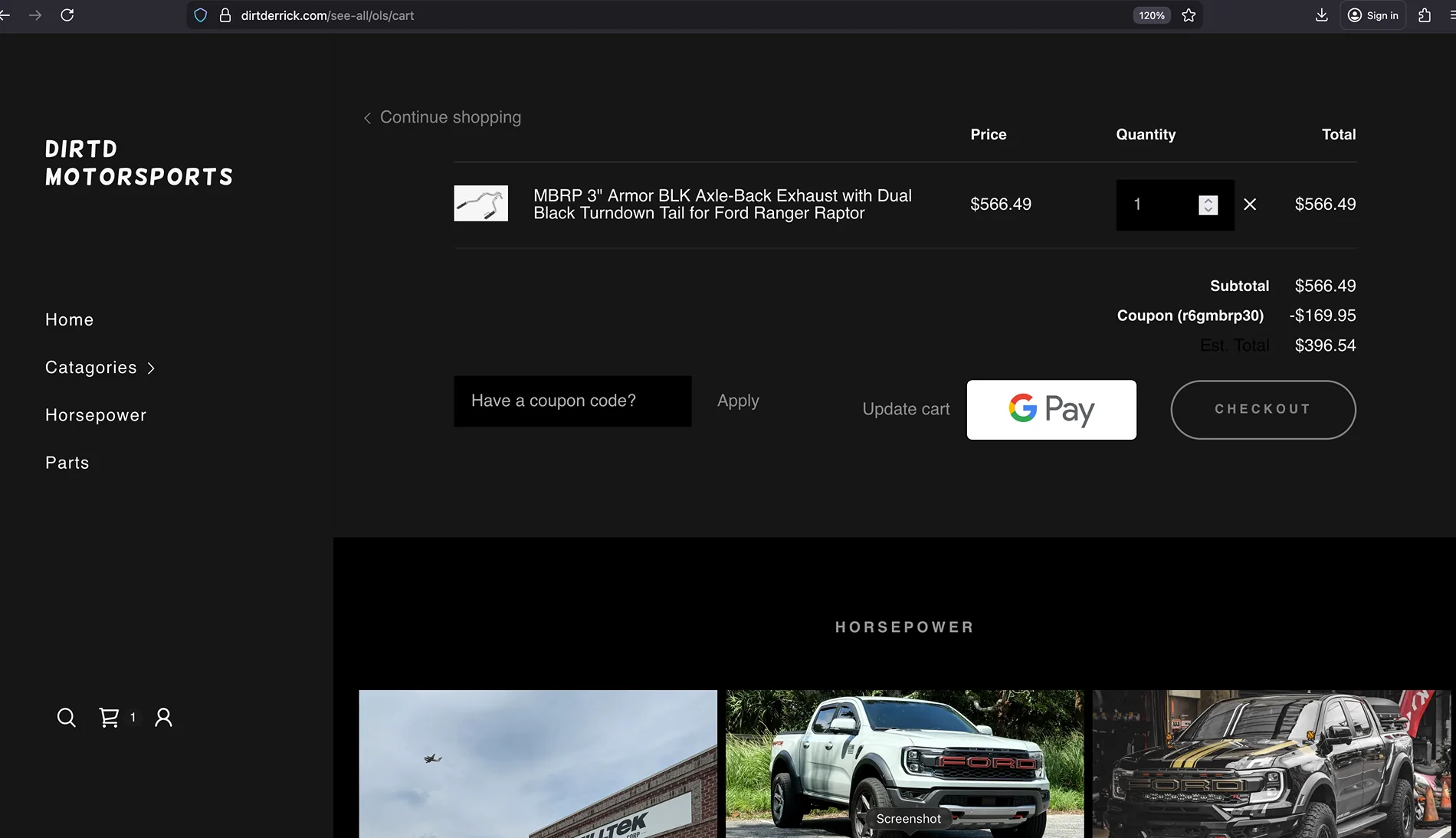Open the user account icon
Screen dimensions: 1456x838
(x=163, y=718)
